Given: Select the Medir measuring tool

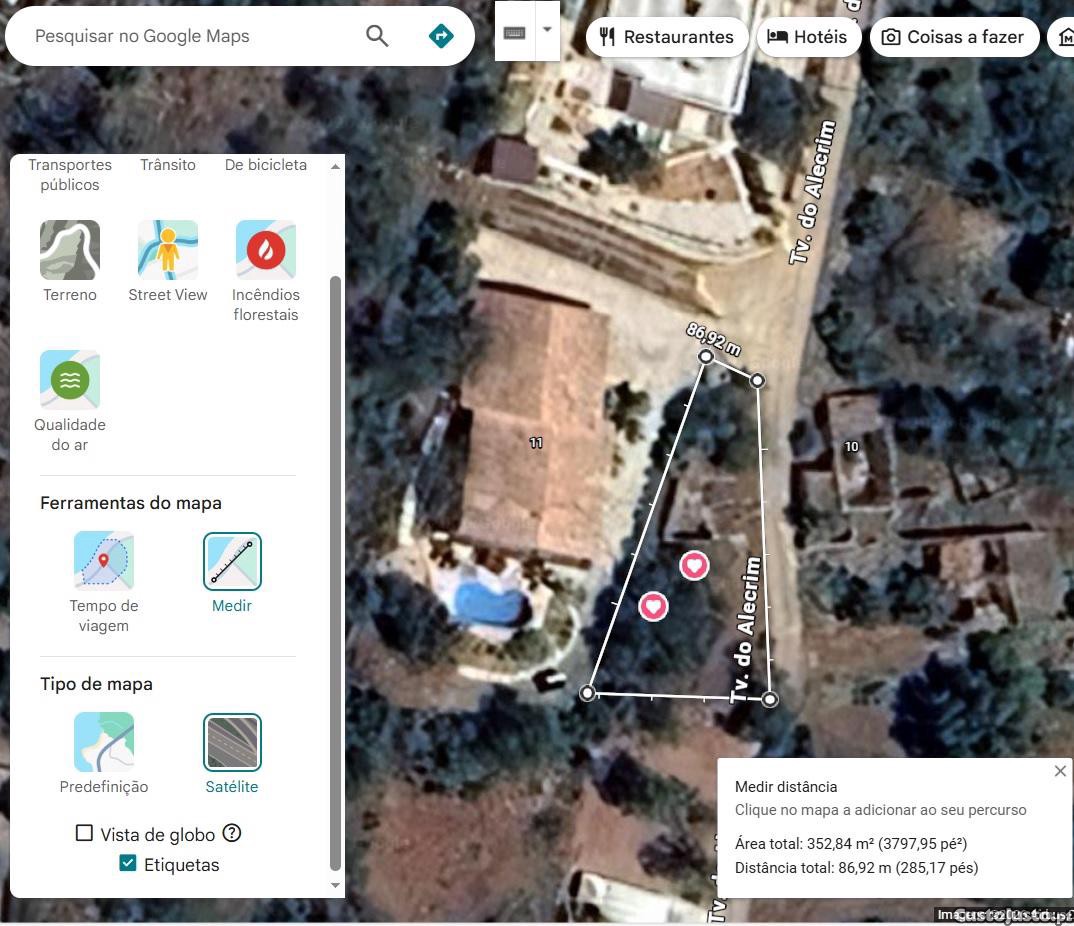Looking at the screenshot, I should [x=232, y=561].
